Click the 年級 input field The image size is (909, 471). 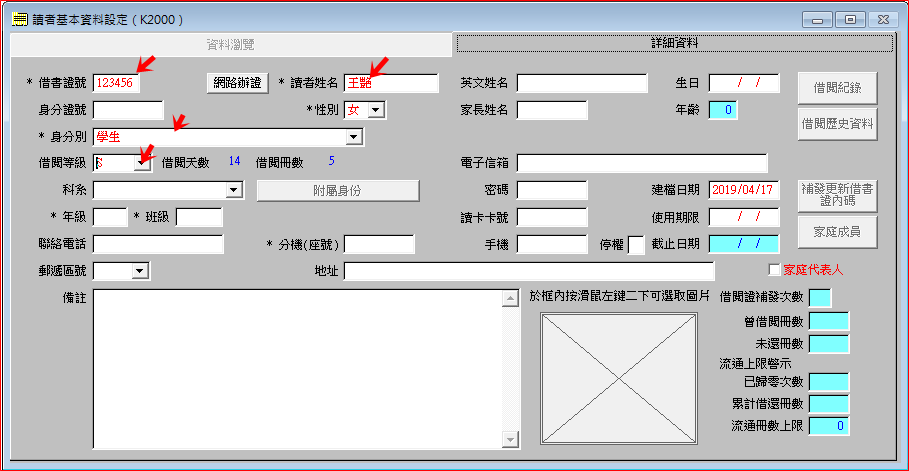point(110,218)
